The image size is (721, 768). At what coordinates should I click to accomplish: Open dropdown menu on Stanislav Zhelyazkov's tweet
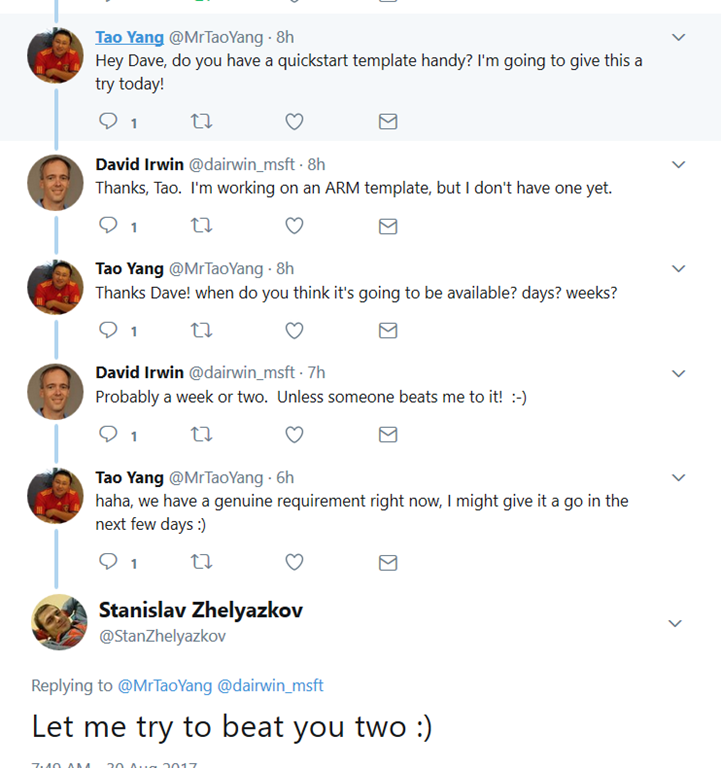675,623
